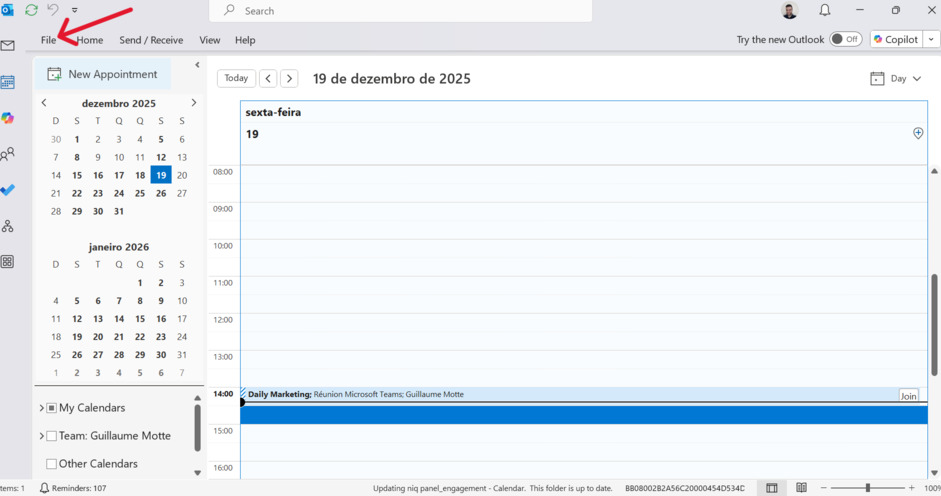This screenshot has width=941, height=496.
Task: Click the Send/Receive sync icon in title bar
Action: (x=31, y=10)
